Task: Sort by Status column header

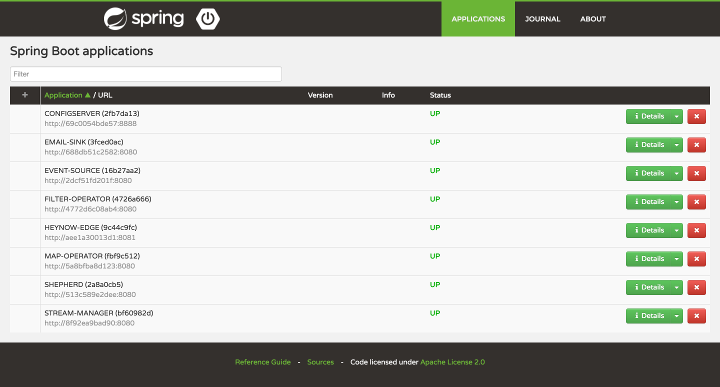Action: 440,95
